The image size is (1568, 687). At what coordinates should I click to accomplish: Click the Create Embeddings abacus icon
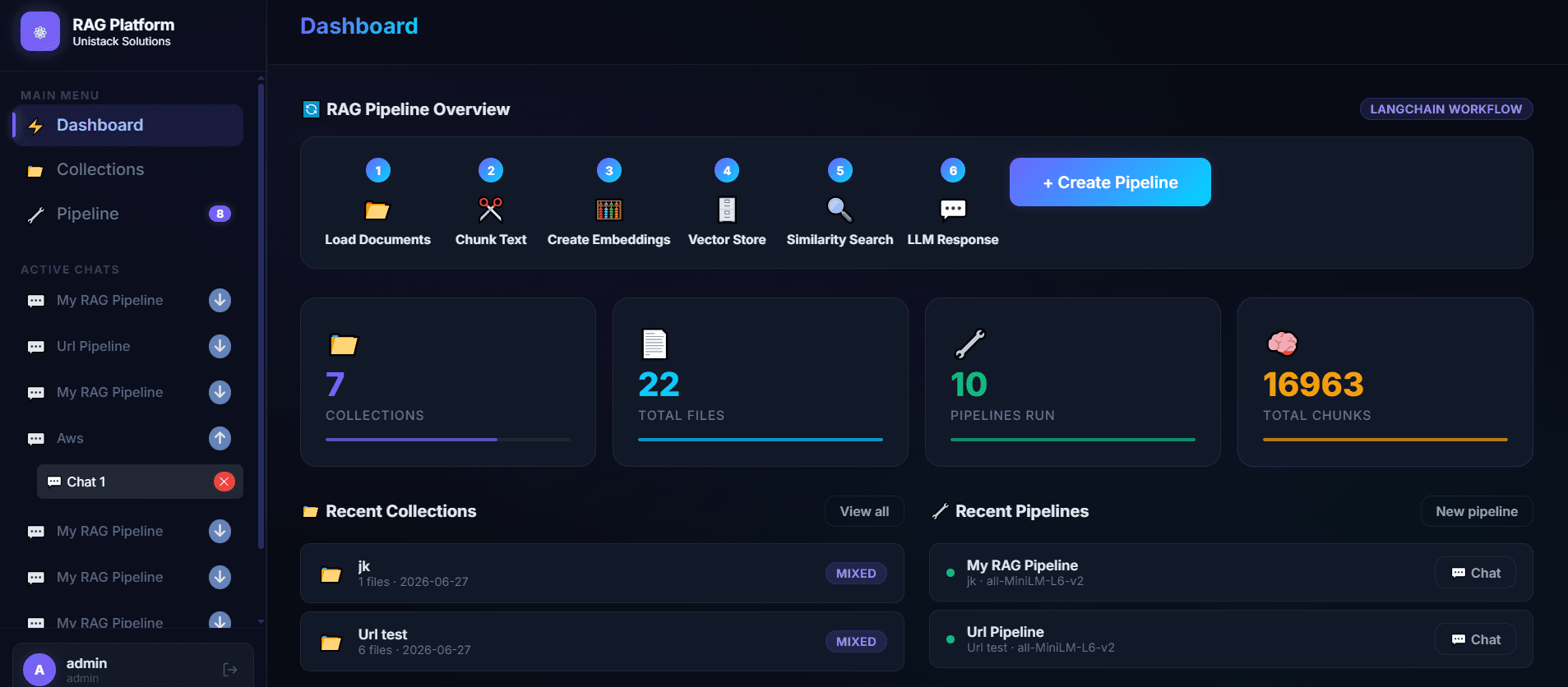(609, 210)
